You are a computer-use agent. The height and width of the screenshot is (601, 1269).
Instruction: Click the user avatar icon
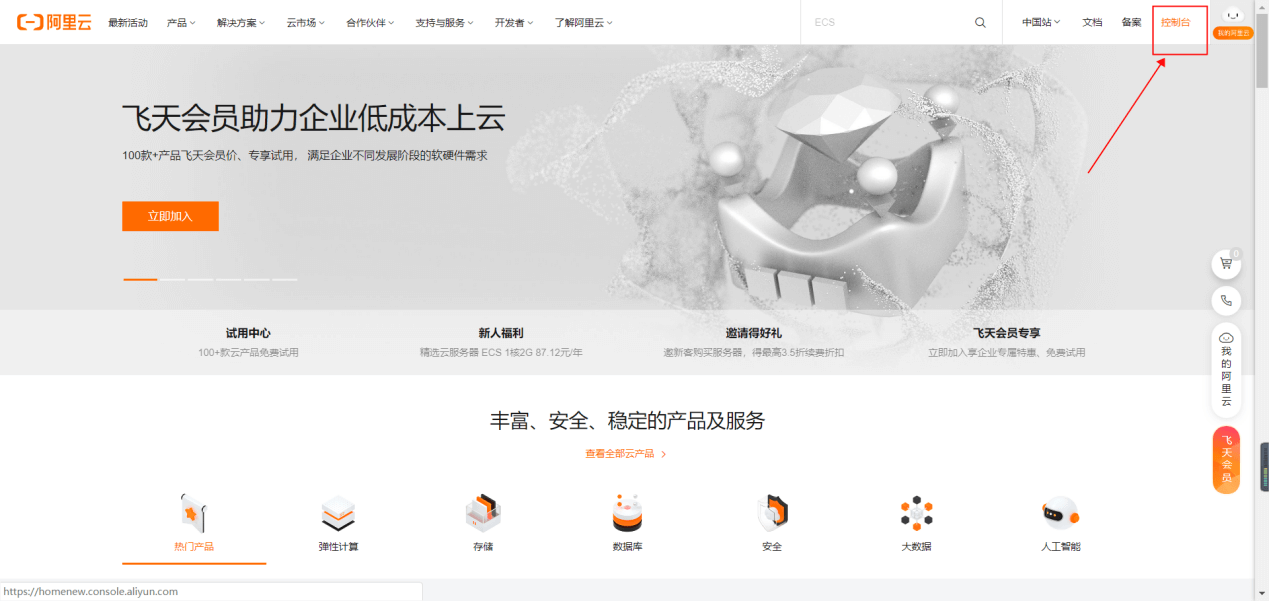tap(1233, 15)
